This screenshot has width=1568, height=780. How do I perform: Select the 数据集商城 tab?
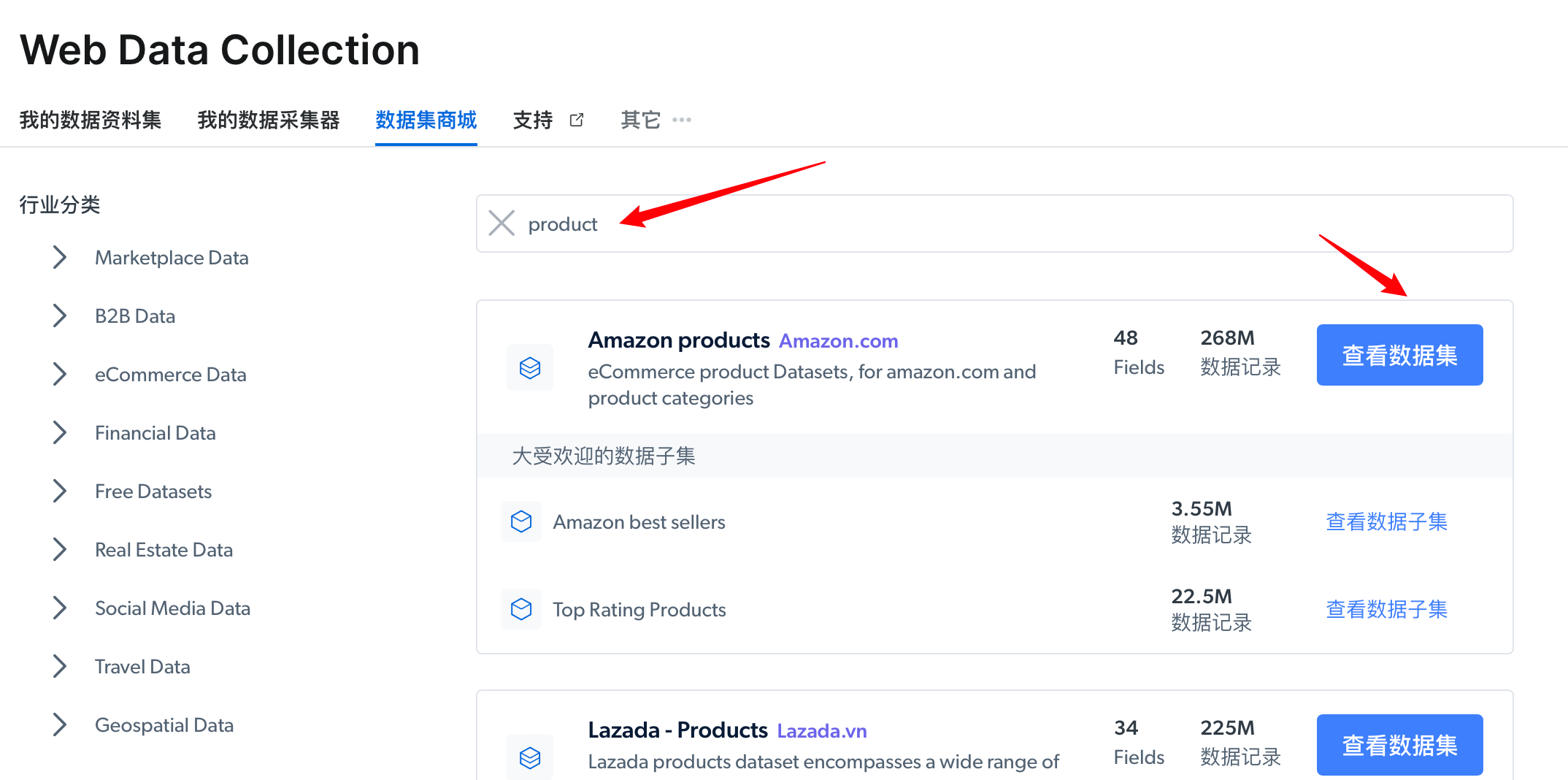pos(426,120)
